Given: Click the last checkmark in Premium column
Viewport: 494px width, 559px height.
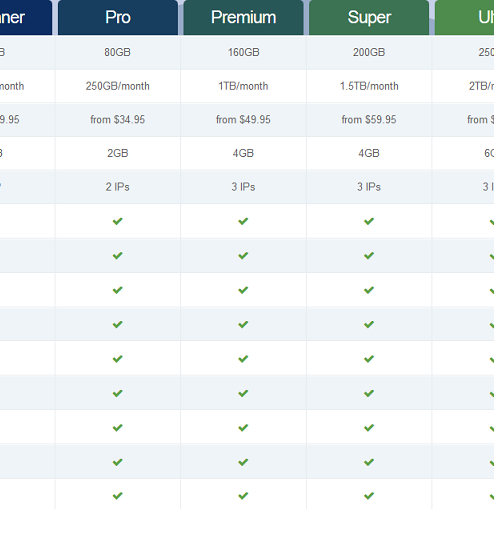Looking at the screenshot, I should click(x=243, y=496).
